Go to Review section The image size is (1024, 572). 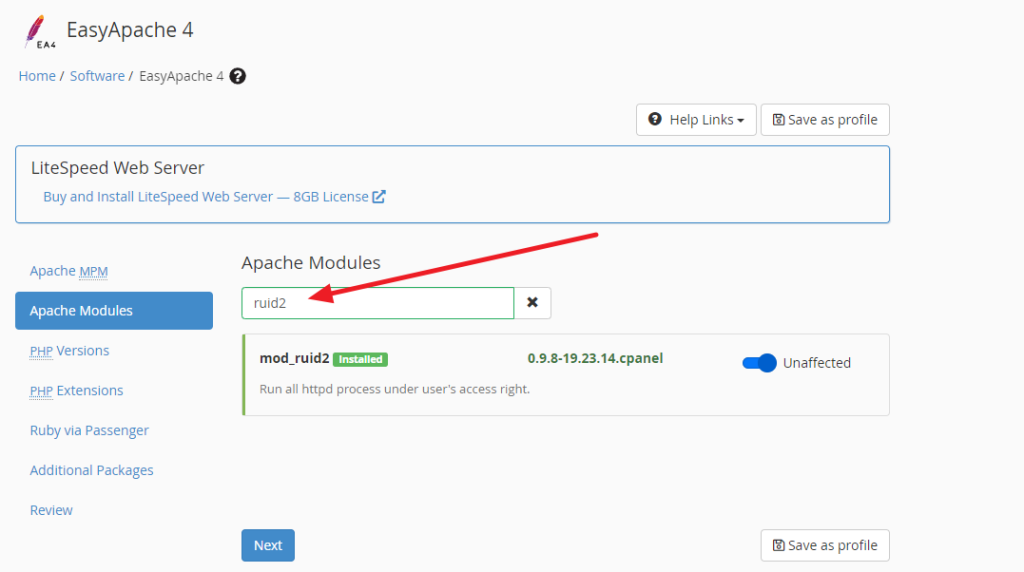click(51, 511)
